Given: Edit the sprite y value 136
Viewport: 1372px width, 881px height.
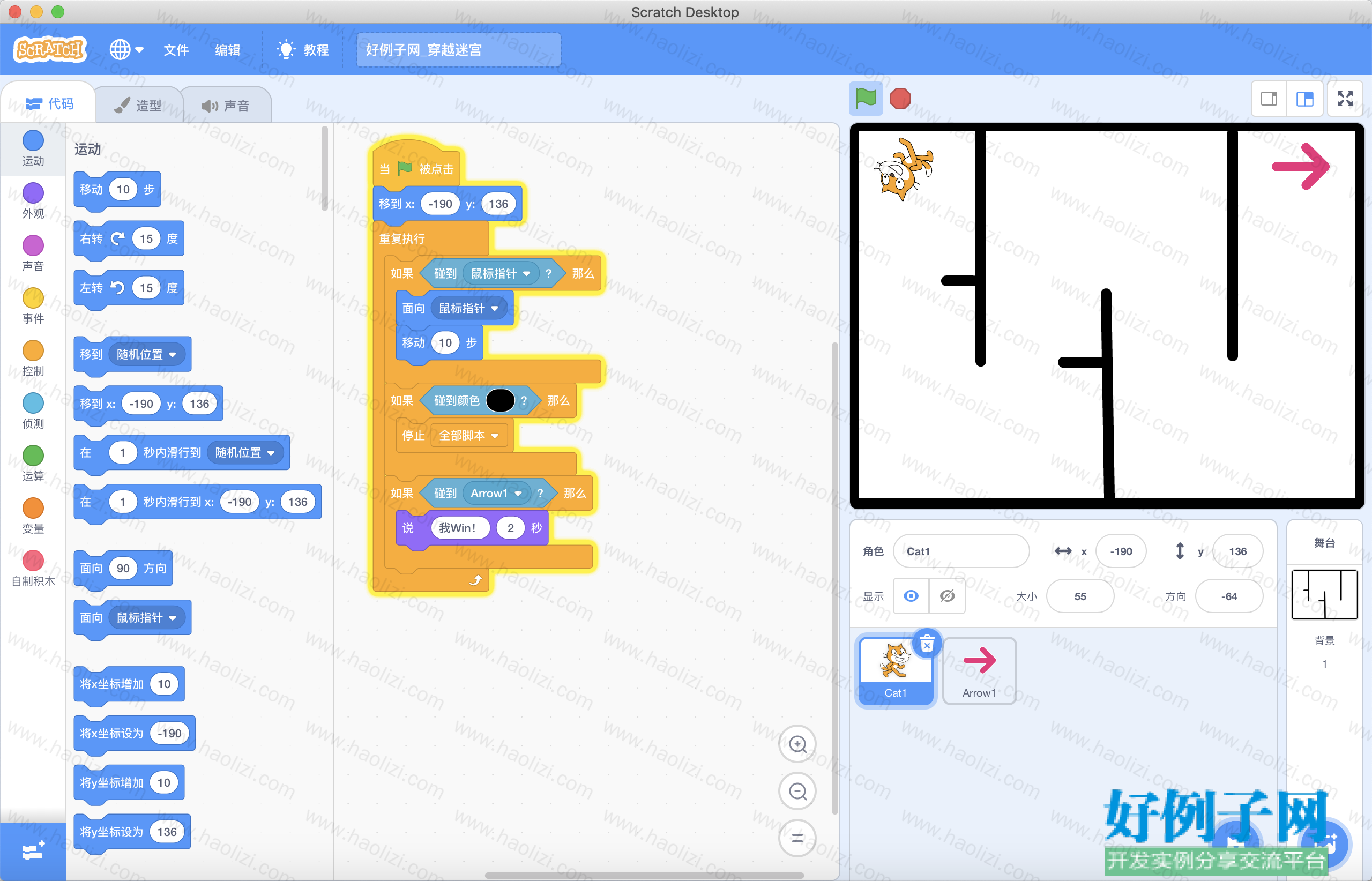Looking at the screenshot, I should coord(1237,551).
